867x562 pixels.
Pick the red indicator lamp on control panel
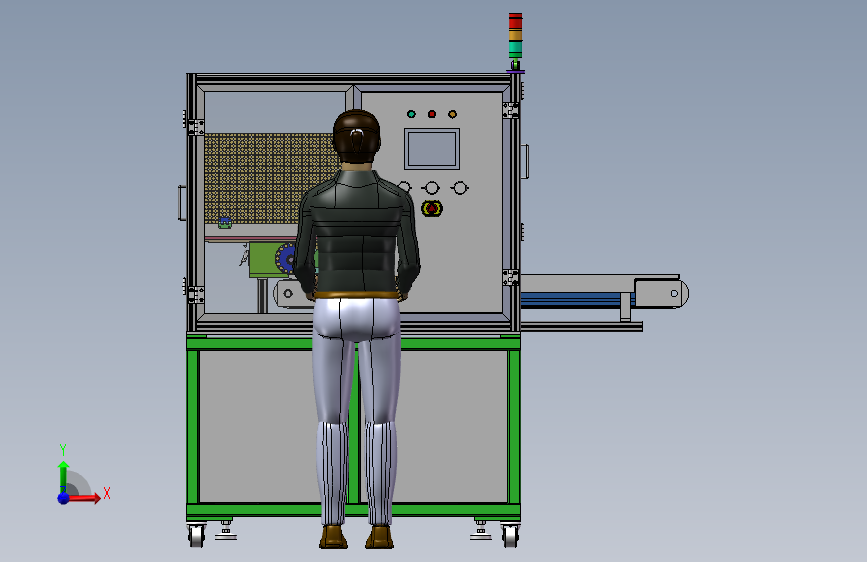pyautogui.click(x=432, y=114)
